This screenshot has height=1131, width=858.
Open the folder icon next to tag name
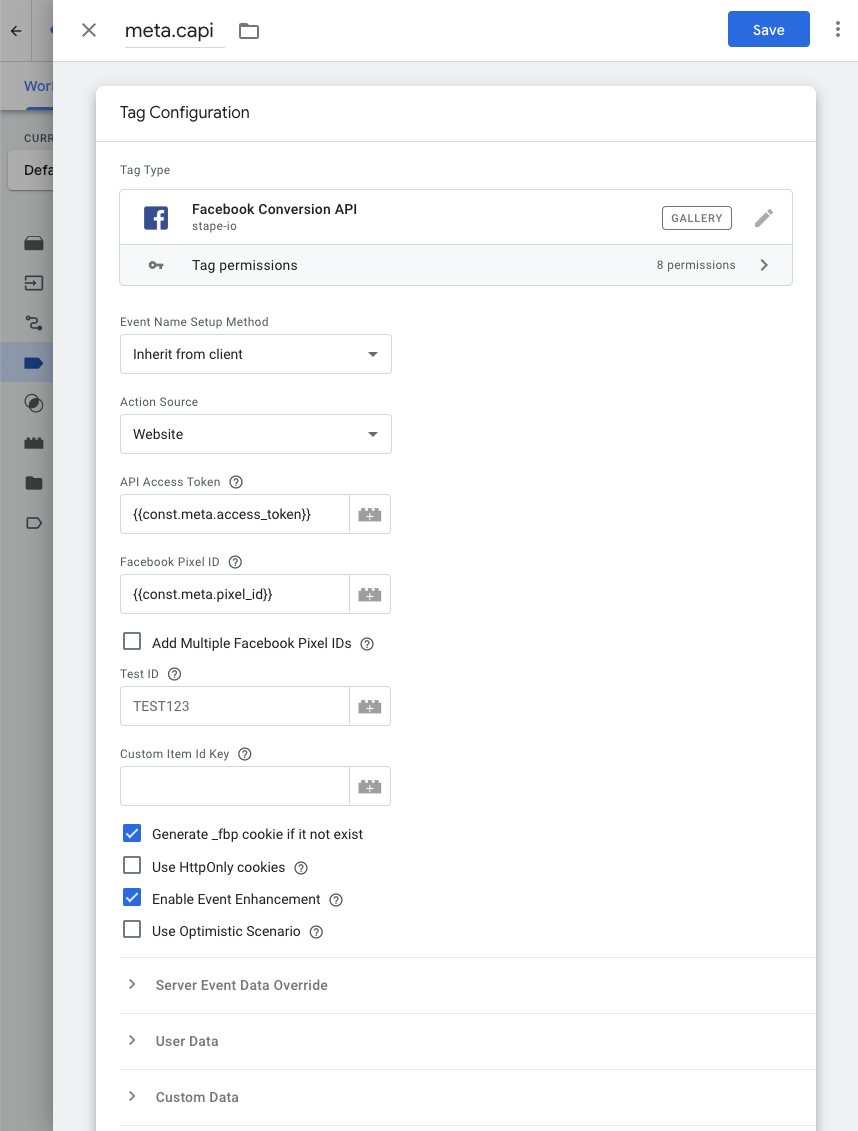click(x=249, y=31)
